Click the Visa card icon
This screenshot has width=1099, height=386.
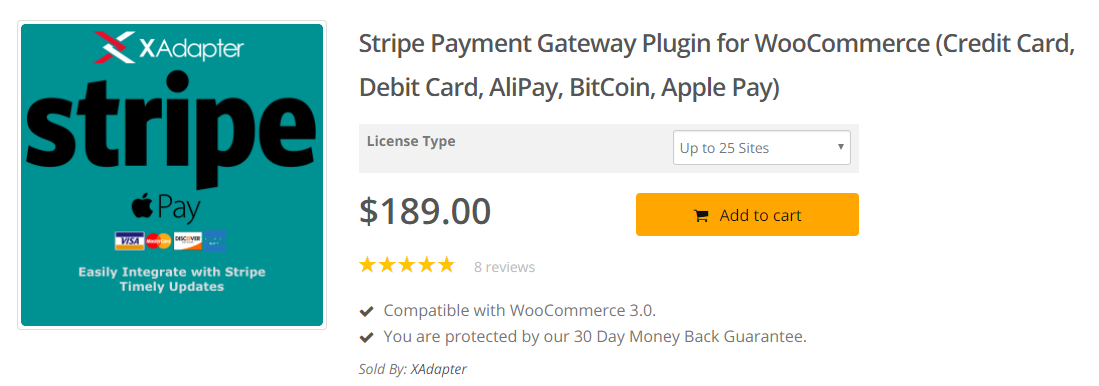(x=129, y=241)
